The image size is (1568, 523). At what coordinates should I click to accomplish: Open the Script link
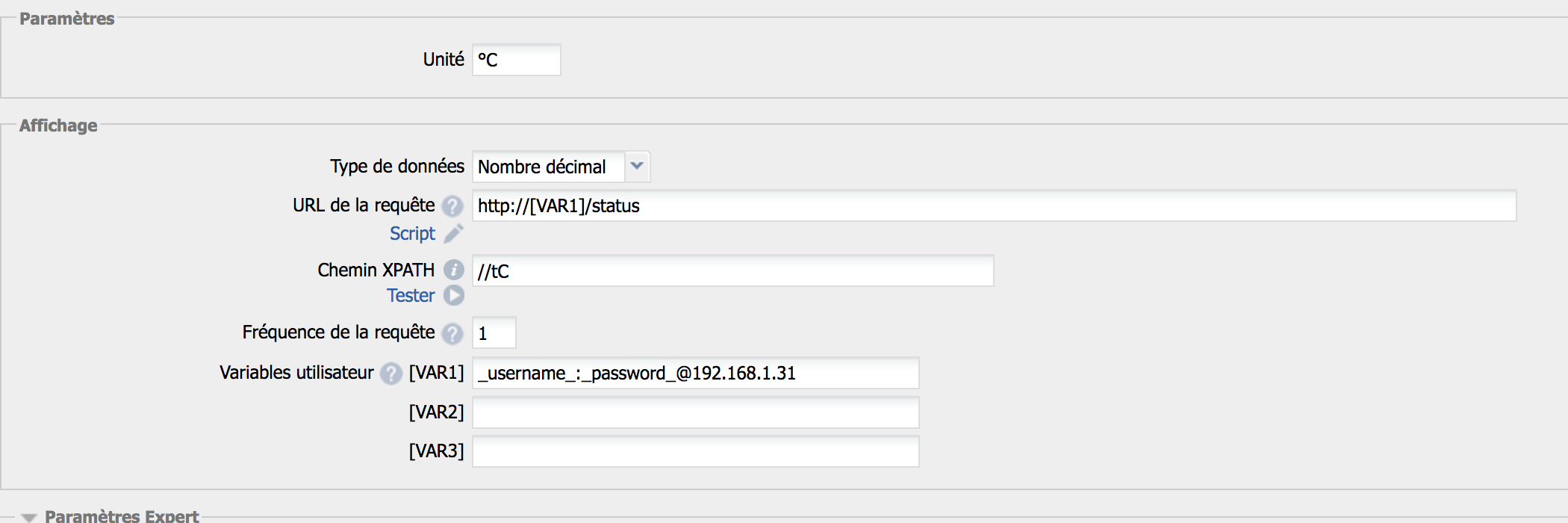click(412, 234)
